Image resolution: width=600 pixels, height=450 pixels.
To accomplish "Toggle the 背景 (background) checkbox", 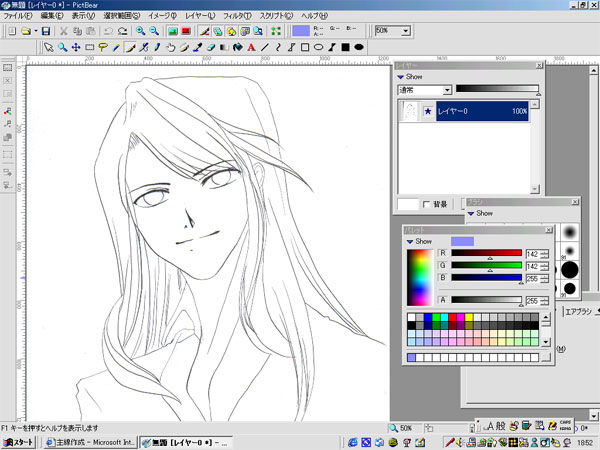I will pyautogui.click(x=428, y=204).
